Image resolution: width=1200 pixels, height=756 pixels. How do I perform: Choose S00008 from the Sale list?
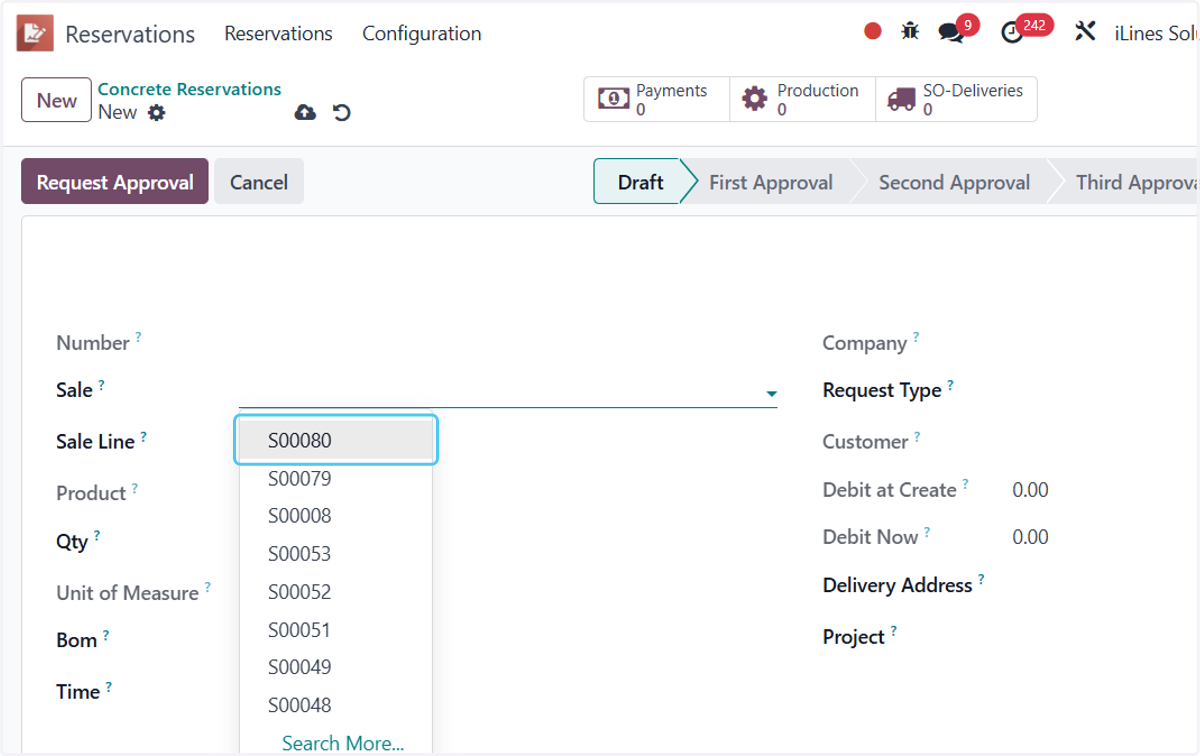click(x=336, y=516)
